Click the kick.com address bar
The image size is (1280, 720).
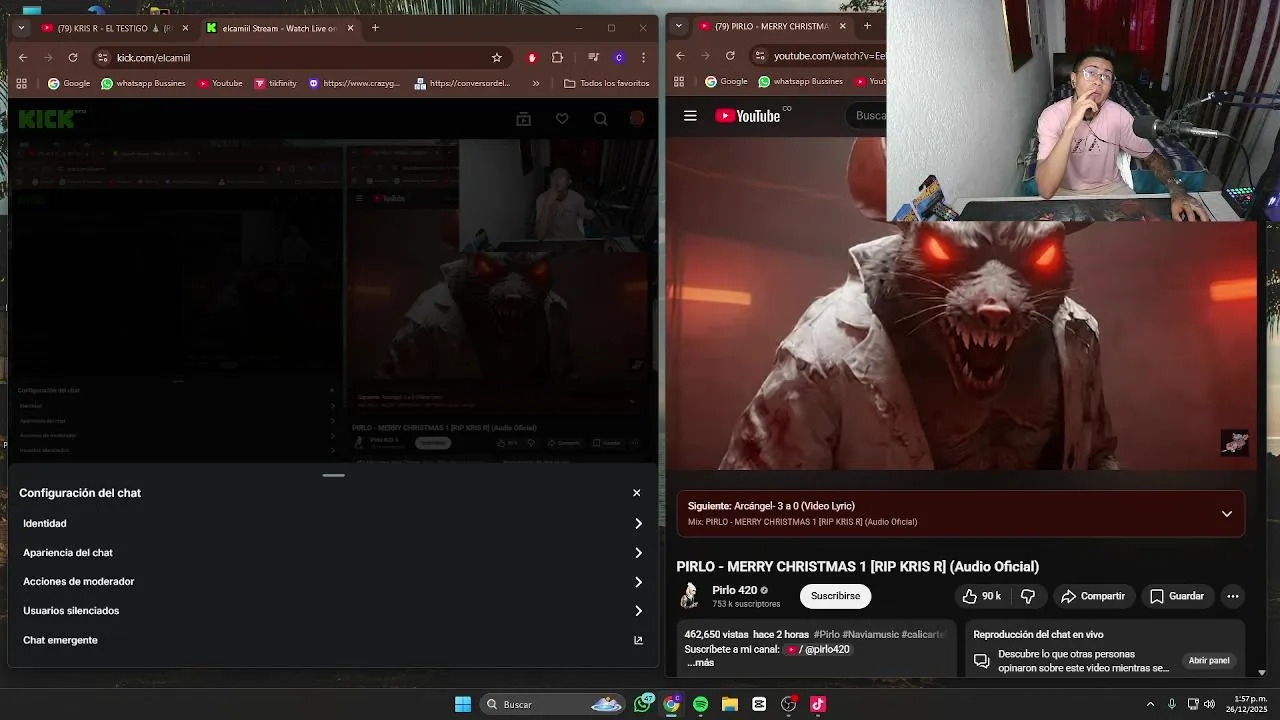(x=300, y=58)
